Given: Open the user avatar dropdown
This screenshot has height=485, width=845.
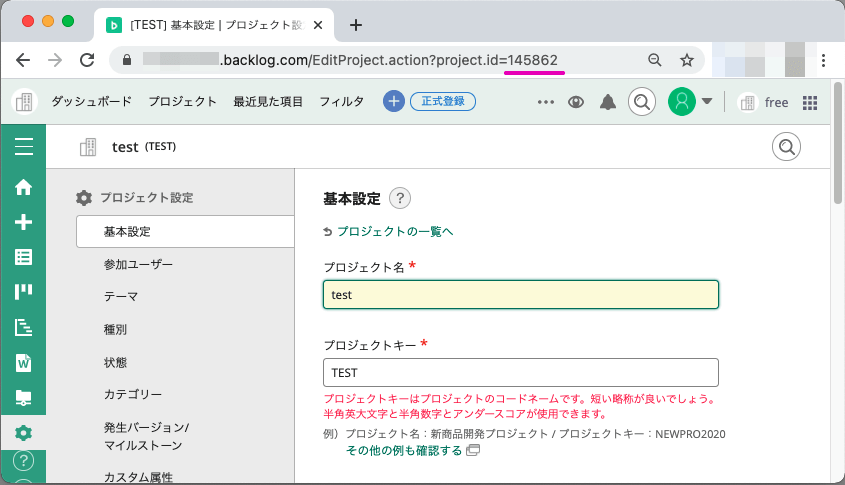Looking at the screenshot, I should click(x=691, y=101).
